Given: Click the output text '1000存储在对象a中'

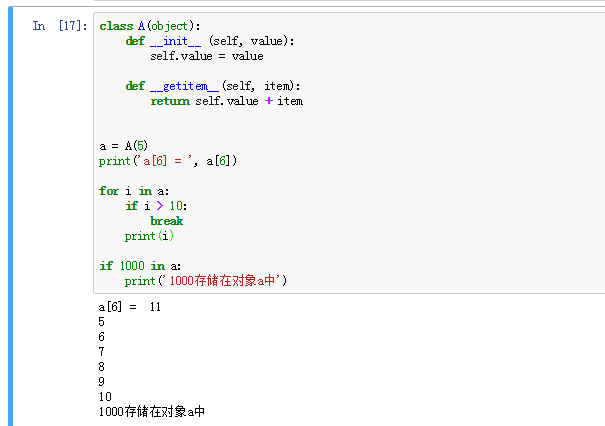Looking at the screenshot, I should [152, 412].
